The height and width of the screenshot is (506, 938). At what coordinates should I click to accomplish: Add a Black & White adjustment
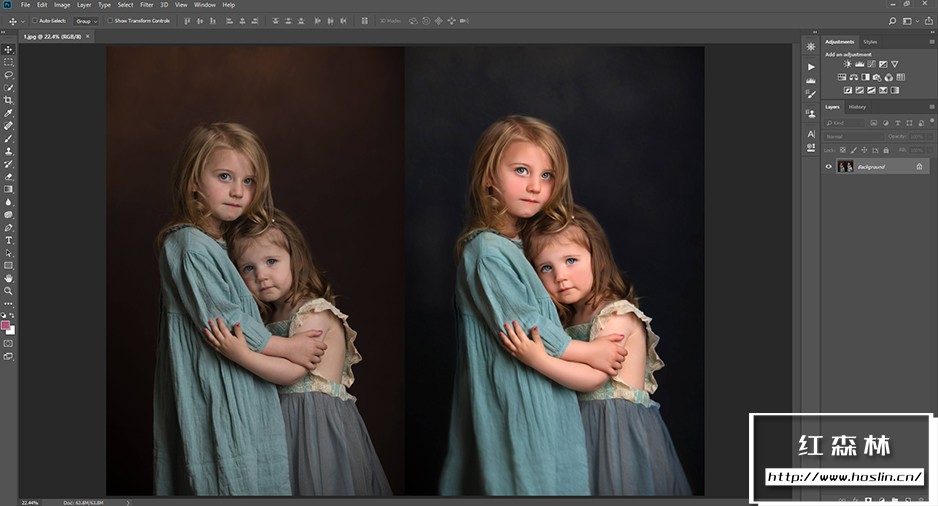[865, 77]
